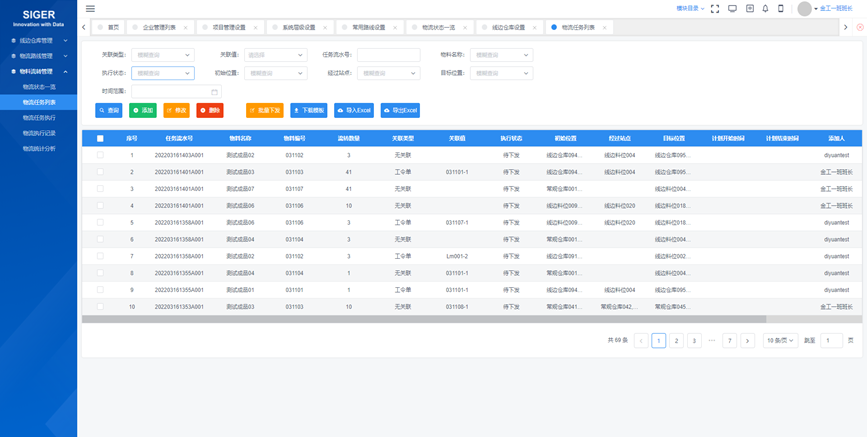Click the 跳至 page number input
The width and height of the screenshot is (867, 437).
832,341
